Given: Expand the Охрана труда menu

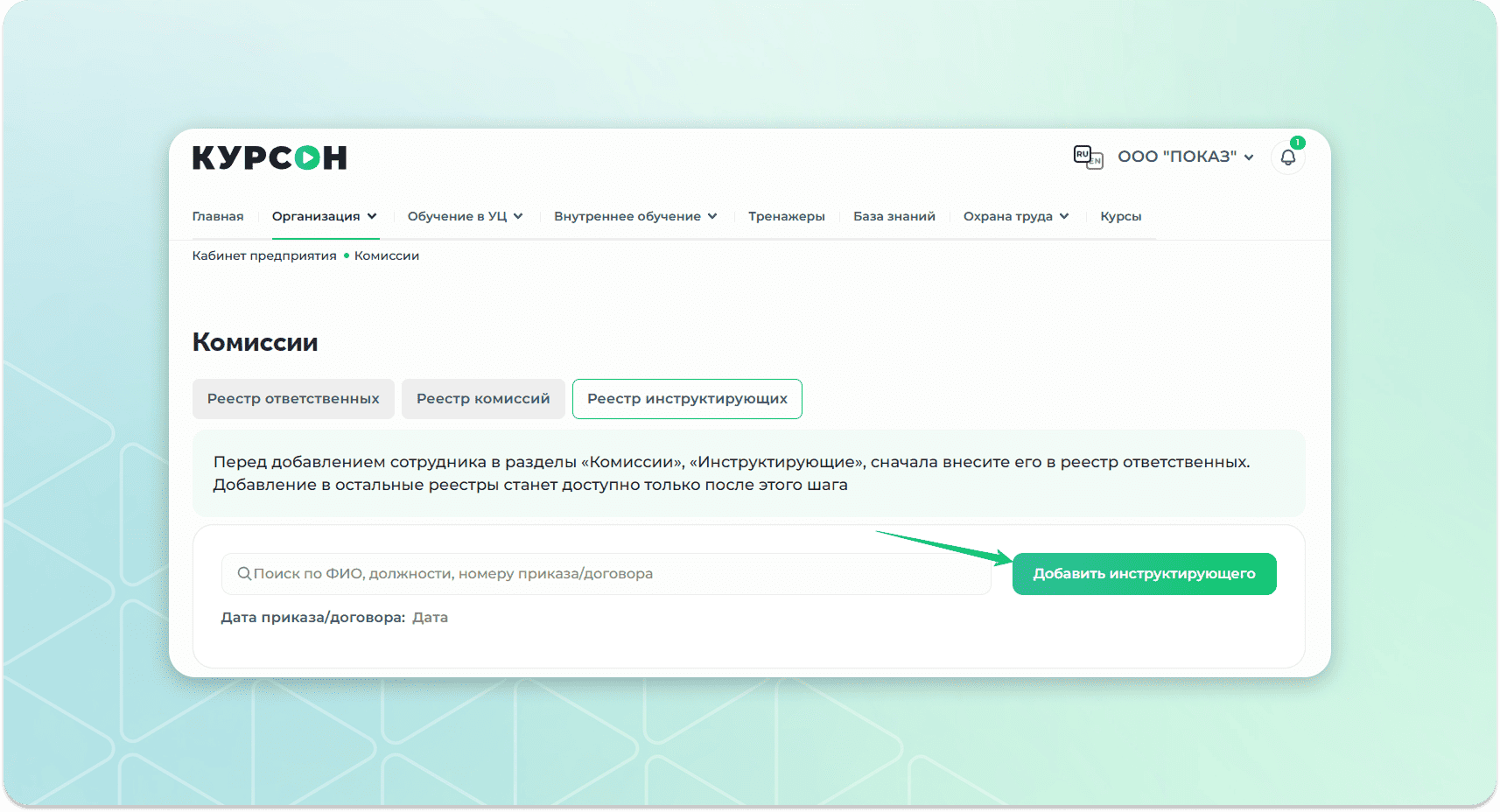Looking at the screenshot, I should click(x=1015, y=216).
